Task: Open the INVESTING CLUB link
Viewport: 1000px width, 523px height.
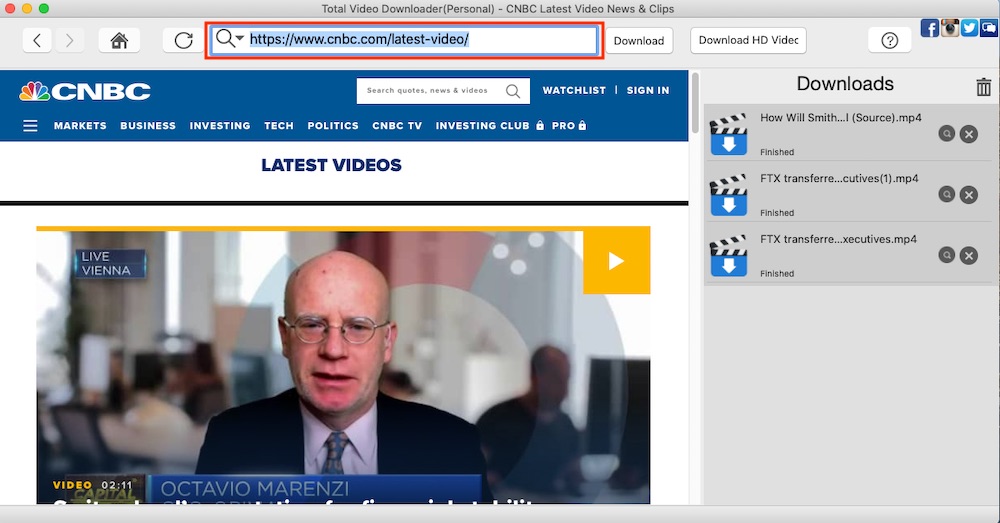Action: pos(490,126)
